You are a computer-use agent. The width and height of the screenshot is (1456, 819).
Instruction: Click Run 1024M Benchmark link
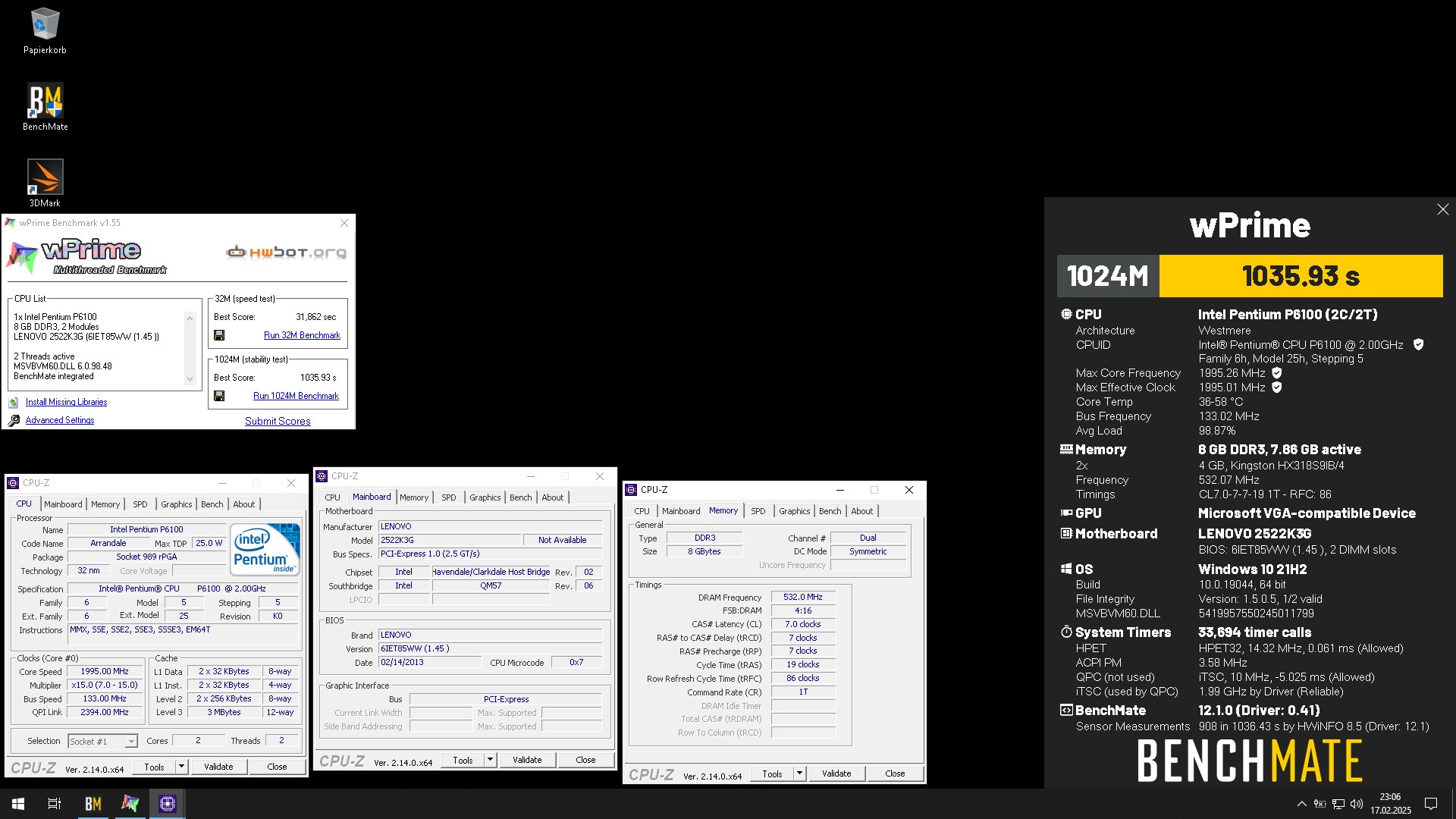tap(296, 396)
